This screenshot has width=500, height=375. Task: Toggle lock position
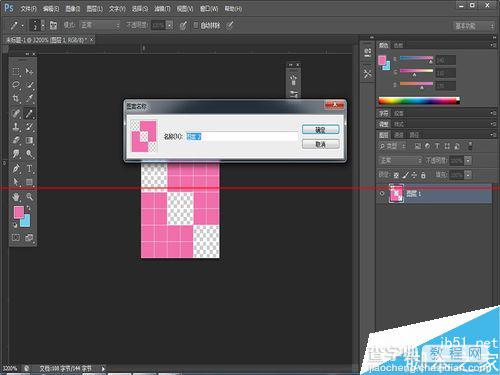[x=414, y=175]
